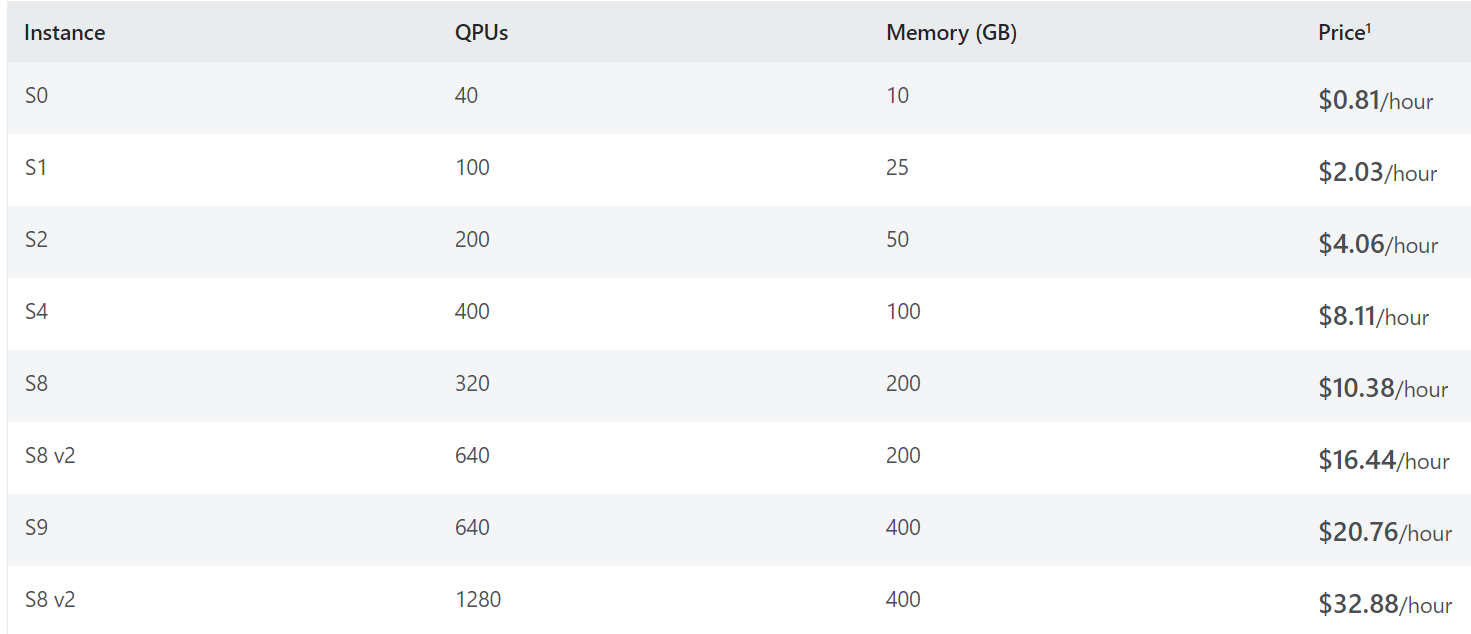Click the $4.06/hour price value
1471x634 pixels.
pyautogui.click(x=1378, y=245)
